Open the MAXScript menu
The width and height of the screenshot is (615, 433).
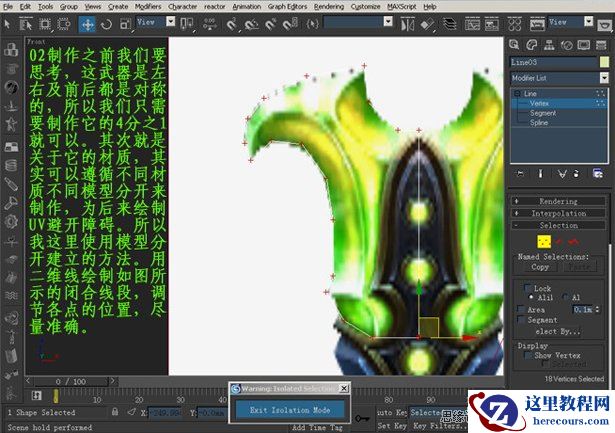click(402, 6)
